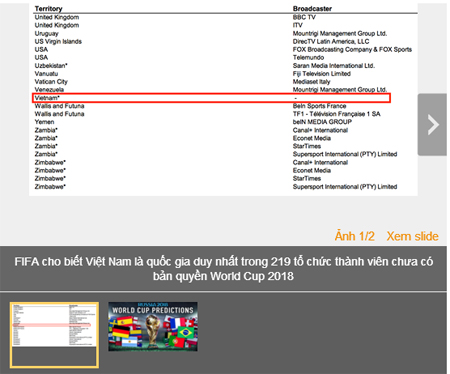The height and width of the screenshot is (374, 450).
Task: Open the Xem slide link
Action: (x=412, y=236)
